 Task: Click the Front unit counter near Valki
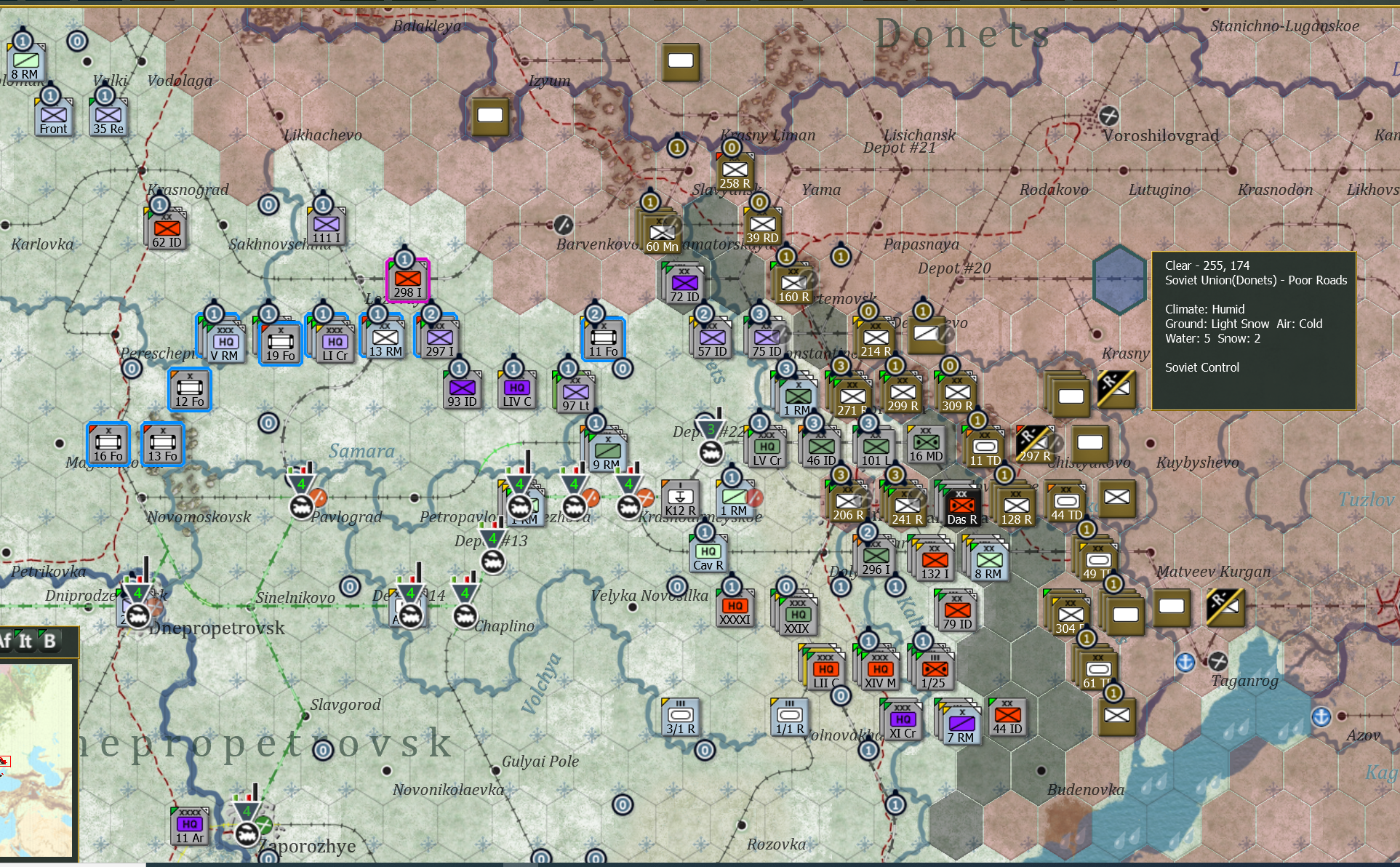tap(53, 117)
